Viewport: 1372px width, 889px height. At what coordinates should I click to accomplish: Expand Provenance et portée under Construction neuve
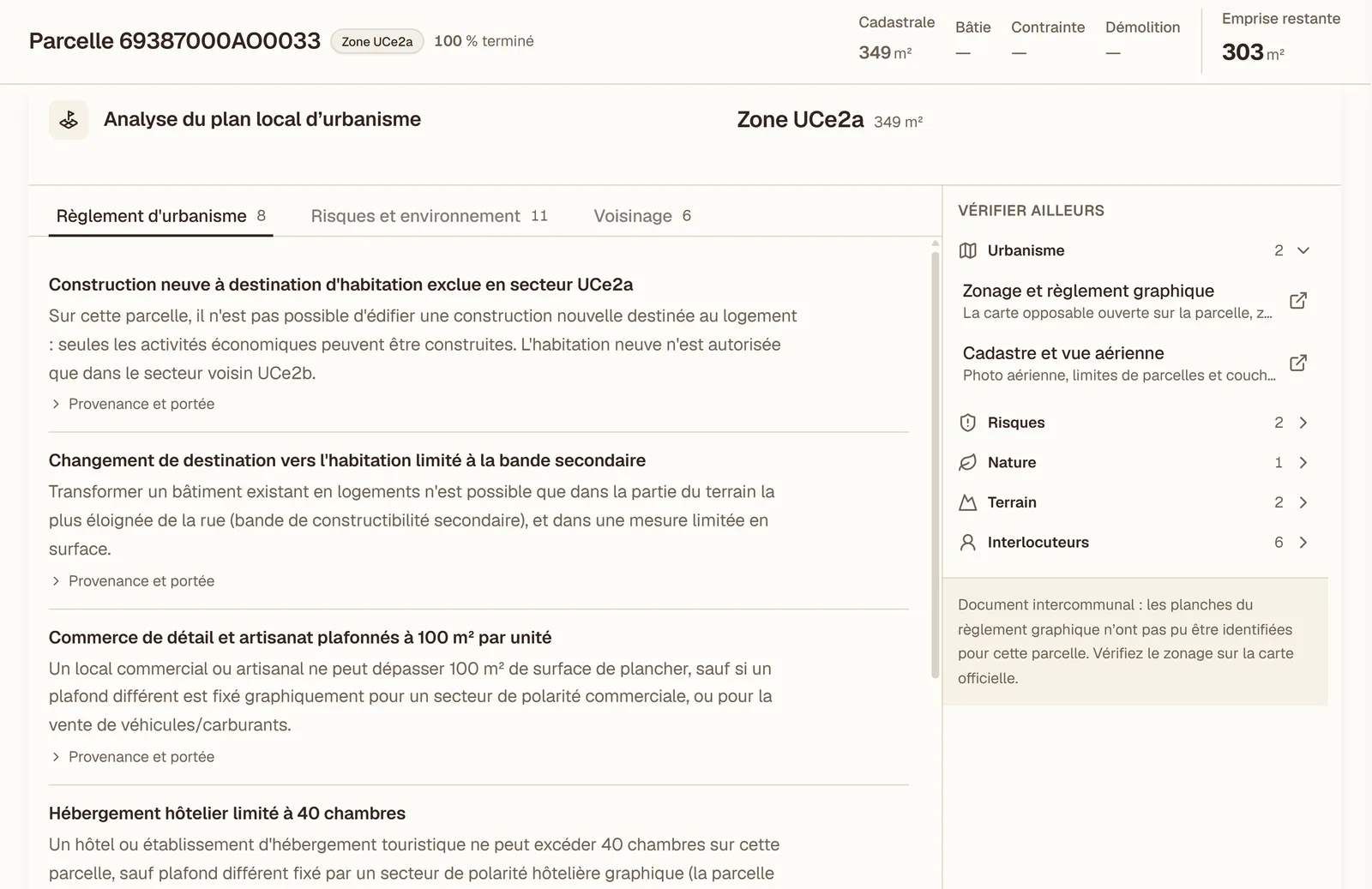pyautogui.click(x=133, y=404)
